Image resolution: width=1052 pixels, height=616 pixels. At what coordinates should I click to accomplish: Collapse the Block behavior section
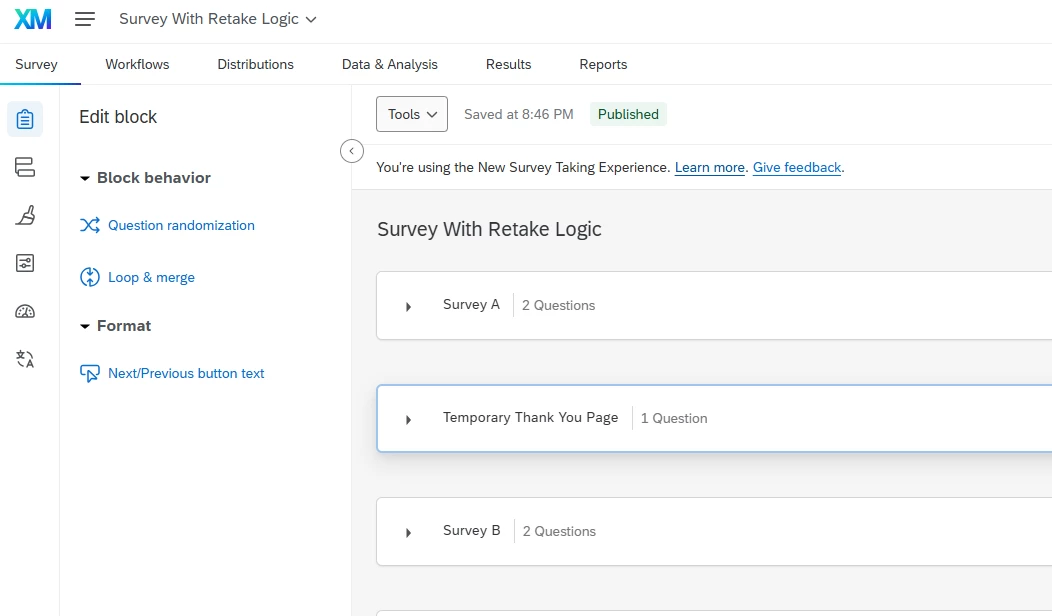click(85, 178)
